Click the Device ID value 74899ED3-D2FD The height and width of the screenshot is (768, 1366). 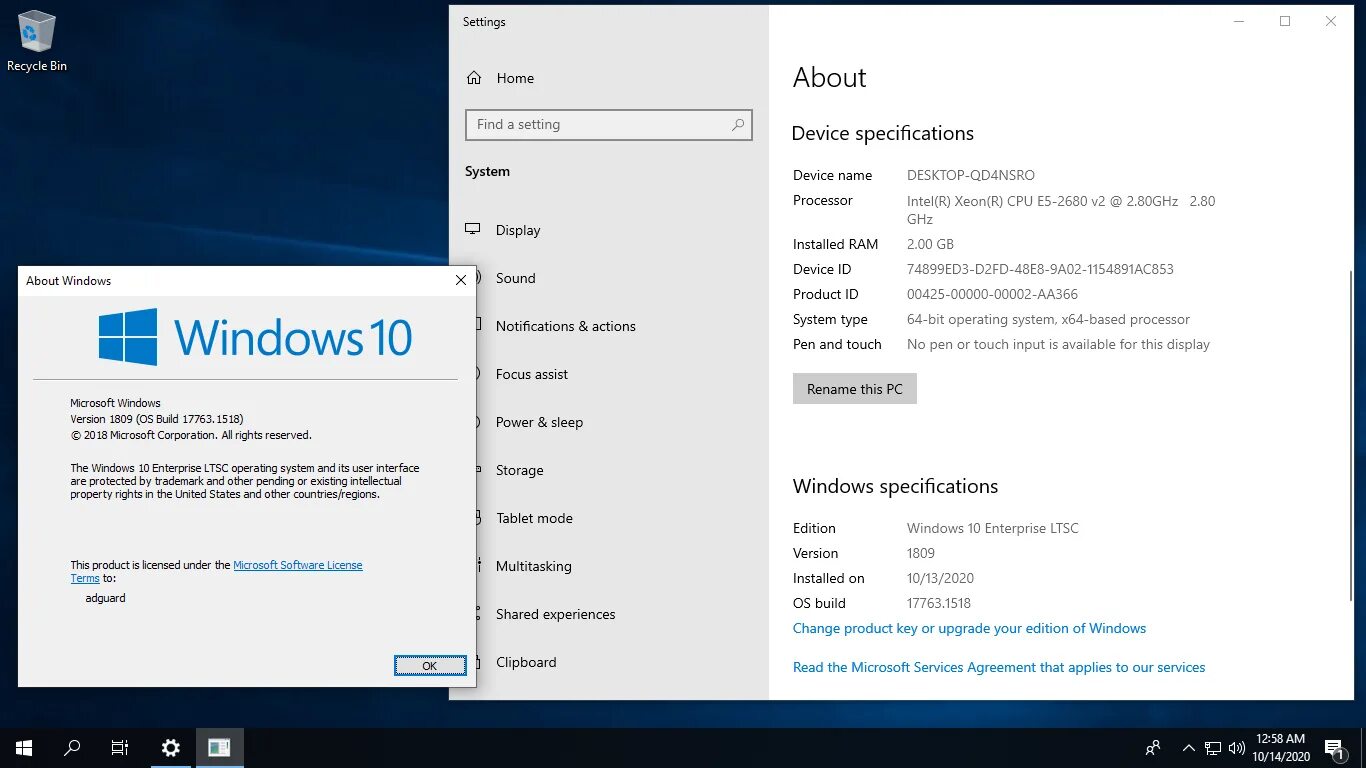(1040, 269)
